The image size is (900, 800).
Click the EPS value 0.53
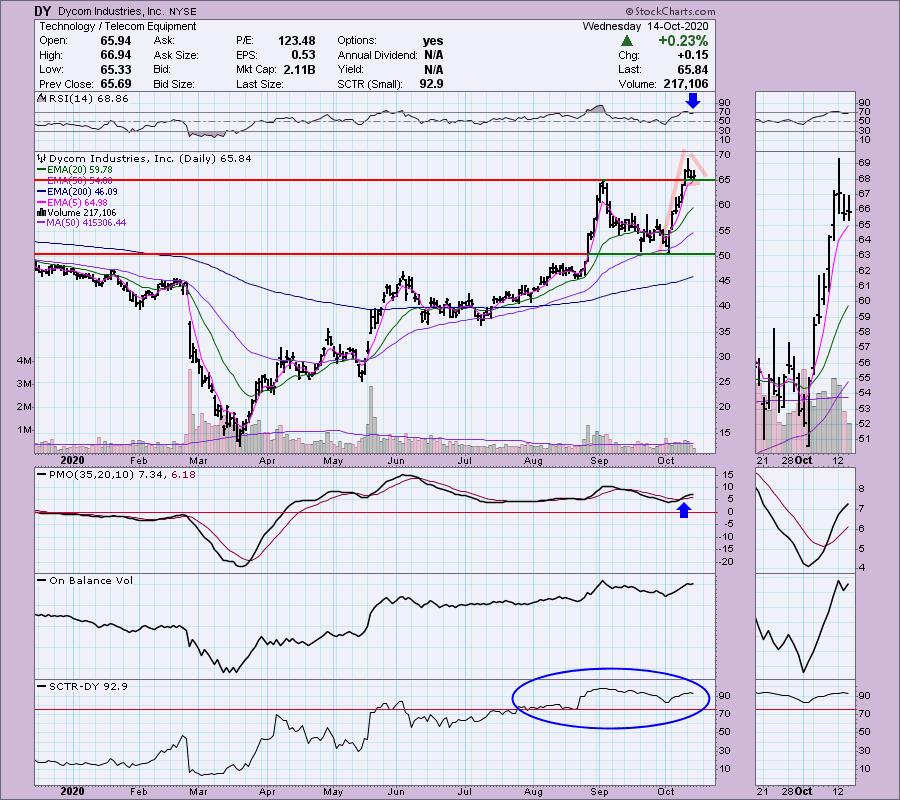click(303, 55)
